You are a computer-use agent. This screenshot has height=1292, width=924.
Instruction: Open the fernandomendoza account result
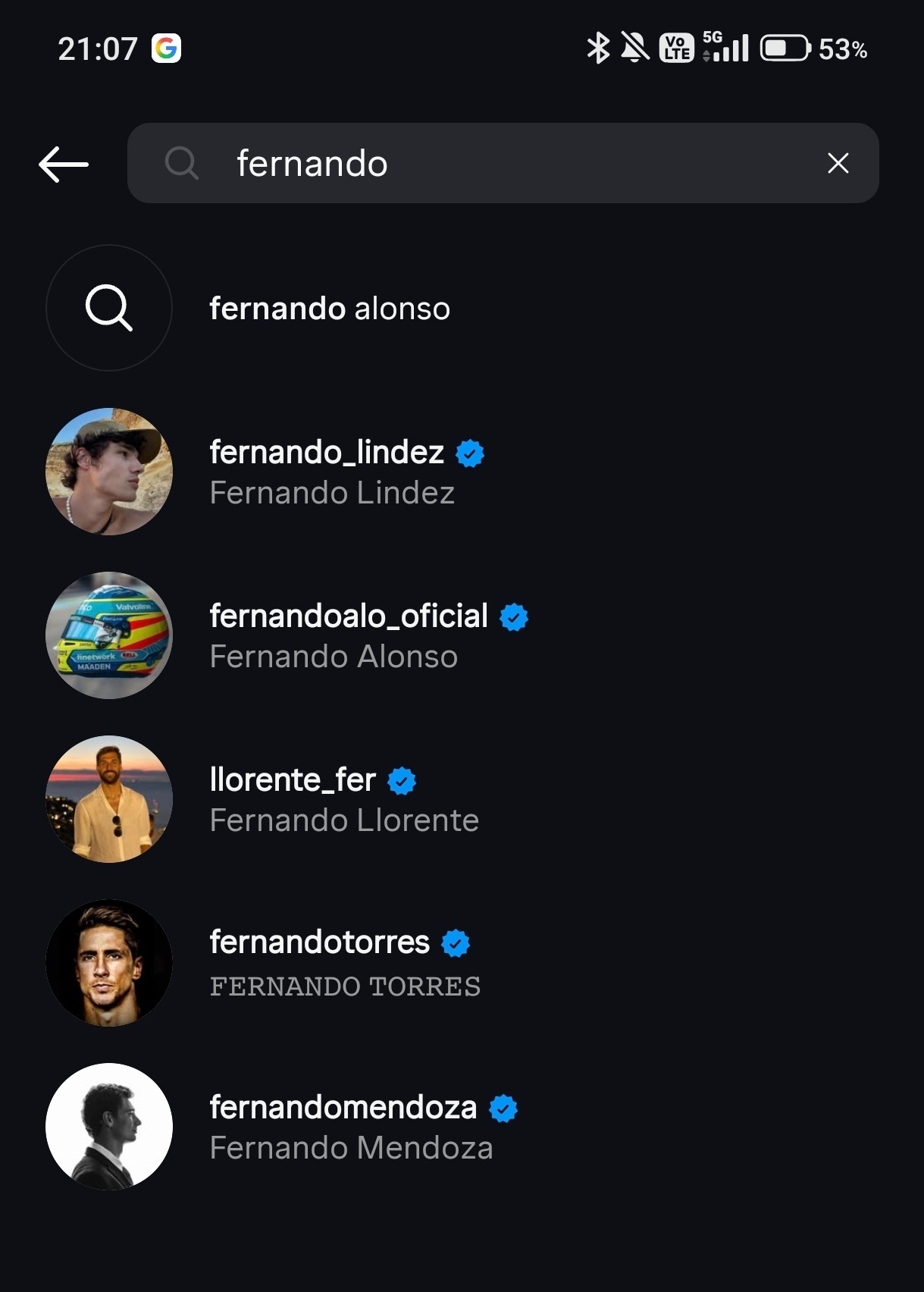(x=343, y=1108)
